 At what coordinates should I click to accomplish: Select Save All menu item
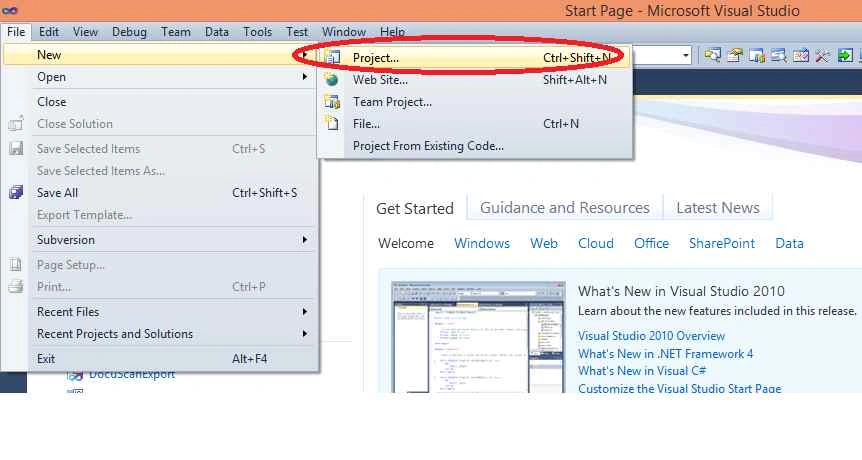pyautogui.click(x=160, y=192)
